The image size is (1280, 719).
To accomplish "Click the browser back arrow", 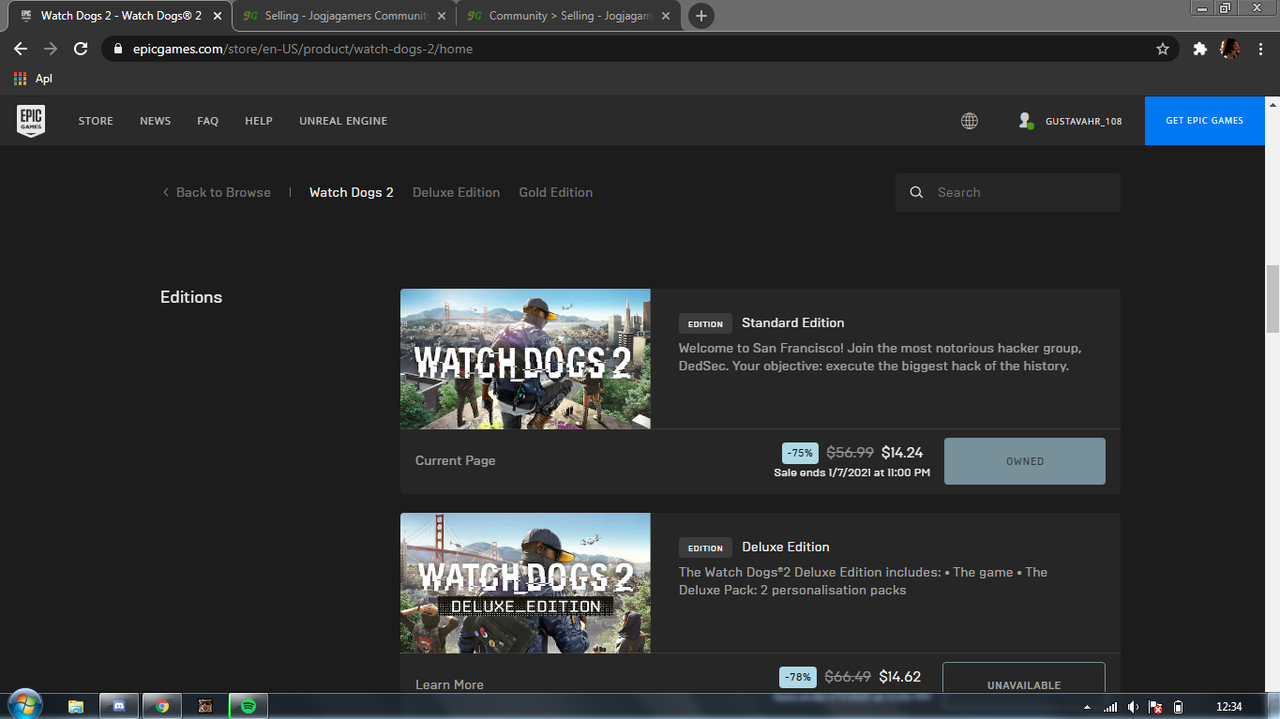I will 21,48.
